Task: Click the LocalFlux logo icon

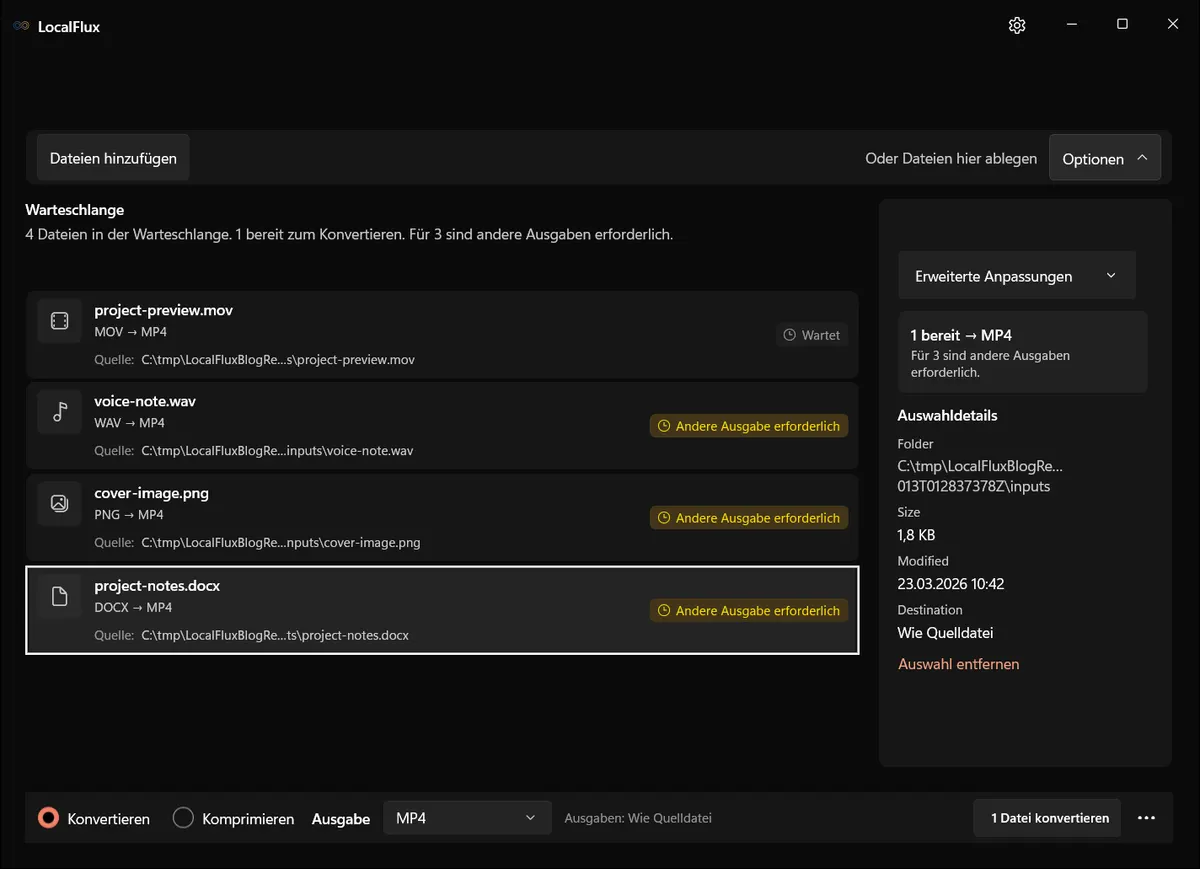Action: 21,26
